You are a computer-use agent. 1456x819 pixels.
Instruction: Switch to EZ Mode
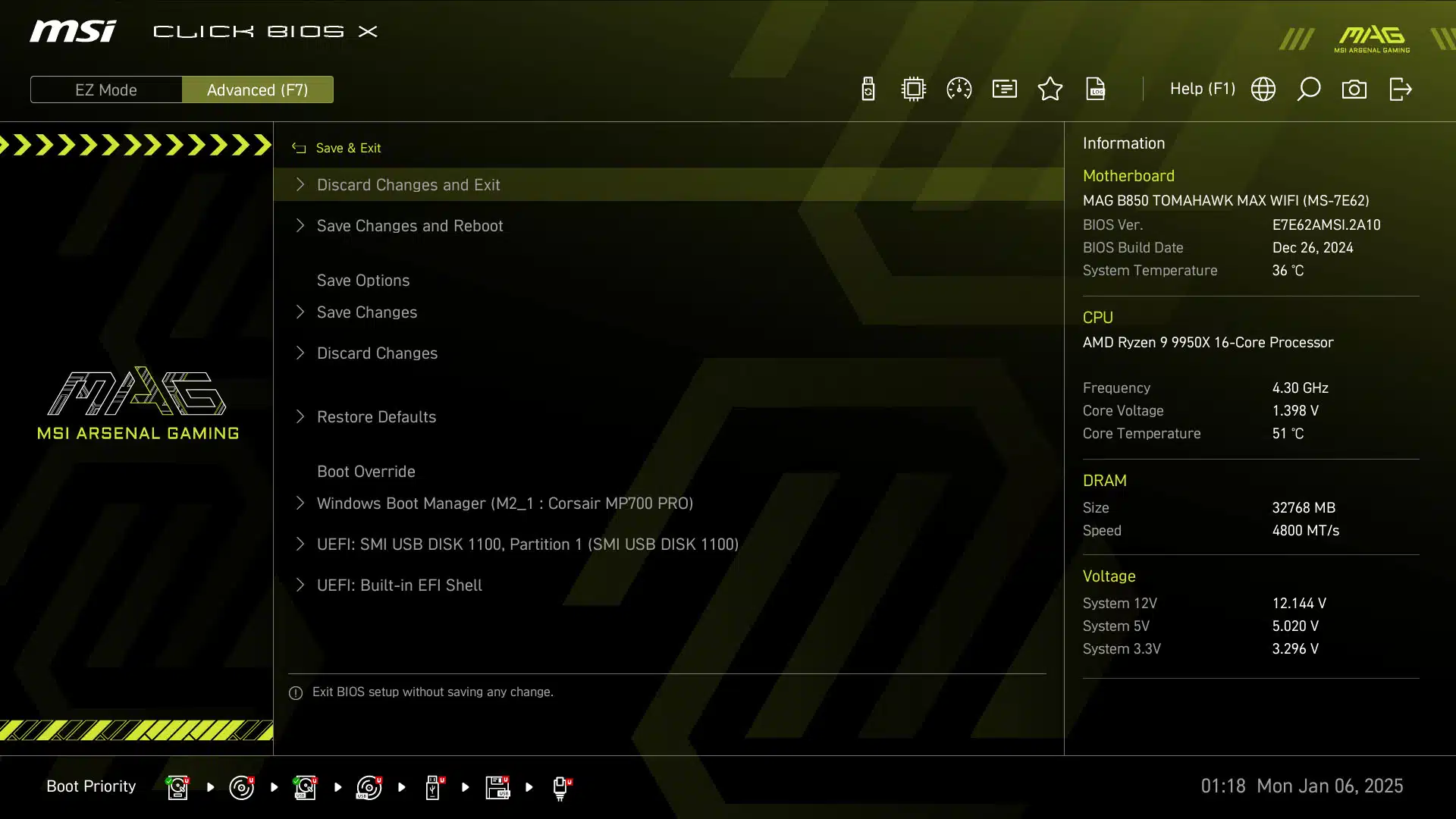click(x=106, y=89)
